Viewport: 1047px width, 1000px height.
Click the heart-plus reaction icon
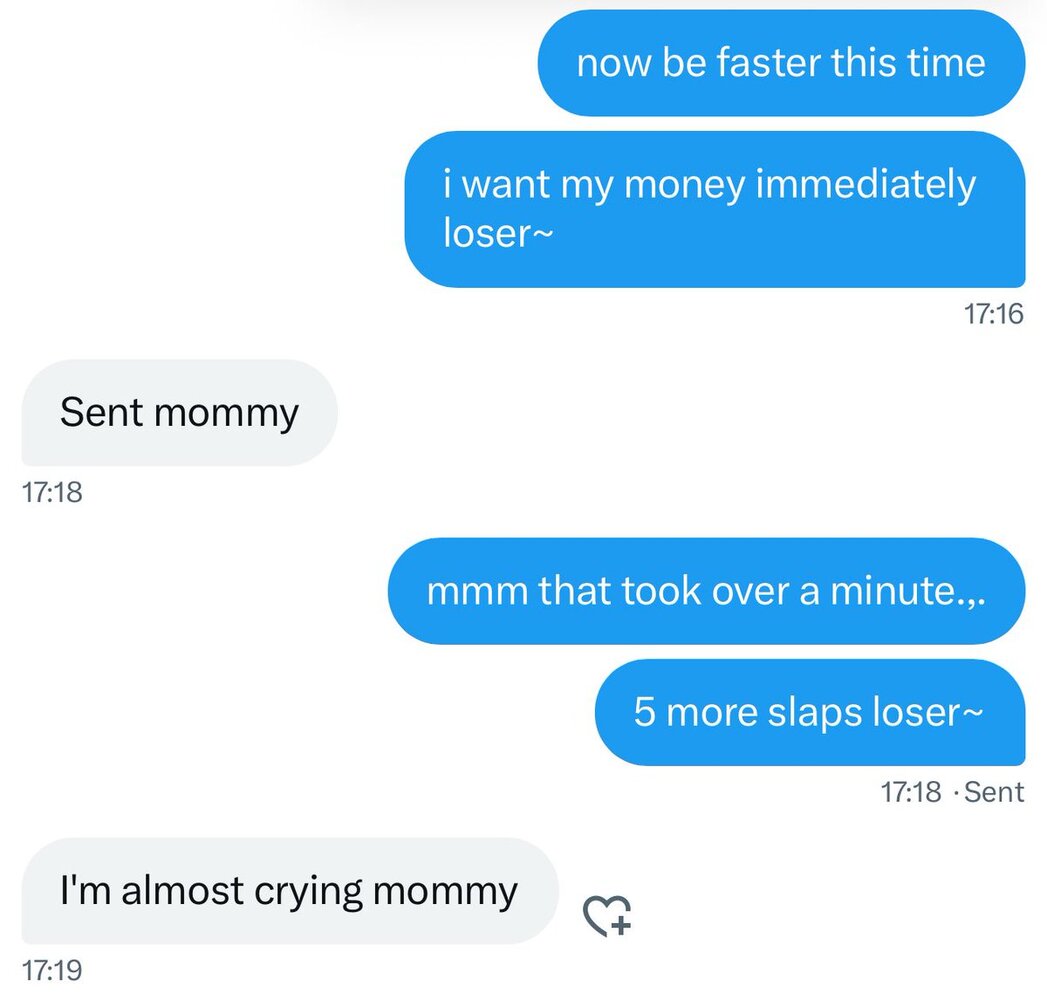pyautogui.click(x=607, y=915)
